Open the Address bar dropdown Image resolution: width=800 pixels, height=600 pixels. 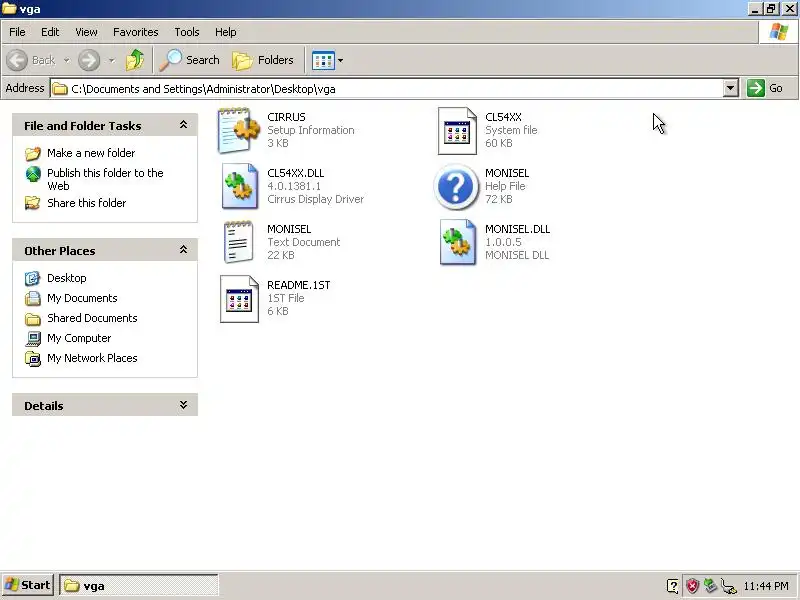coord(730,88)
